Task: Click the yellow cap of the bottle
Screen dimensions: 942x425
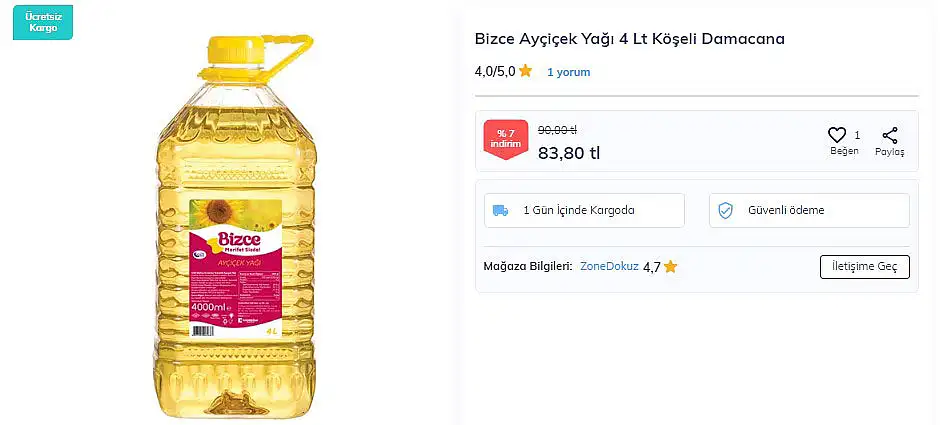Action: (x=236, y=51)
